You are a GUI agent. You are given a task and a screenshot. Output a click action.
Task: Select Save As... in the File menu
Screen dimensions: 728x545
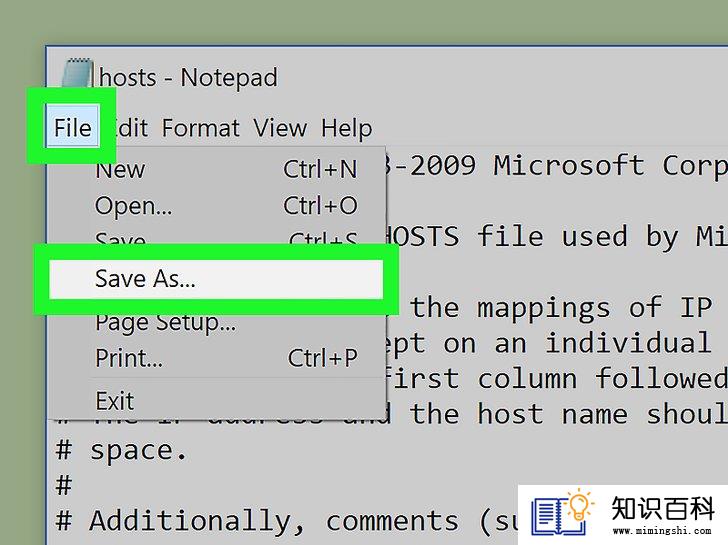point(216,279)
